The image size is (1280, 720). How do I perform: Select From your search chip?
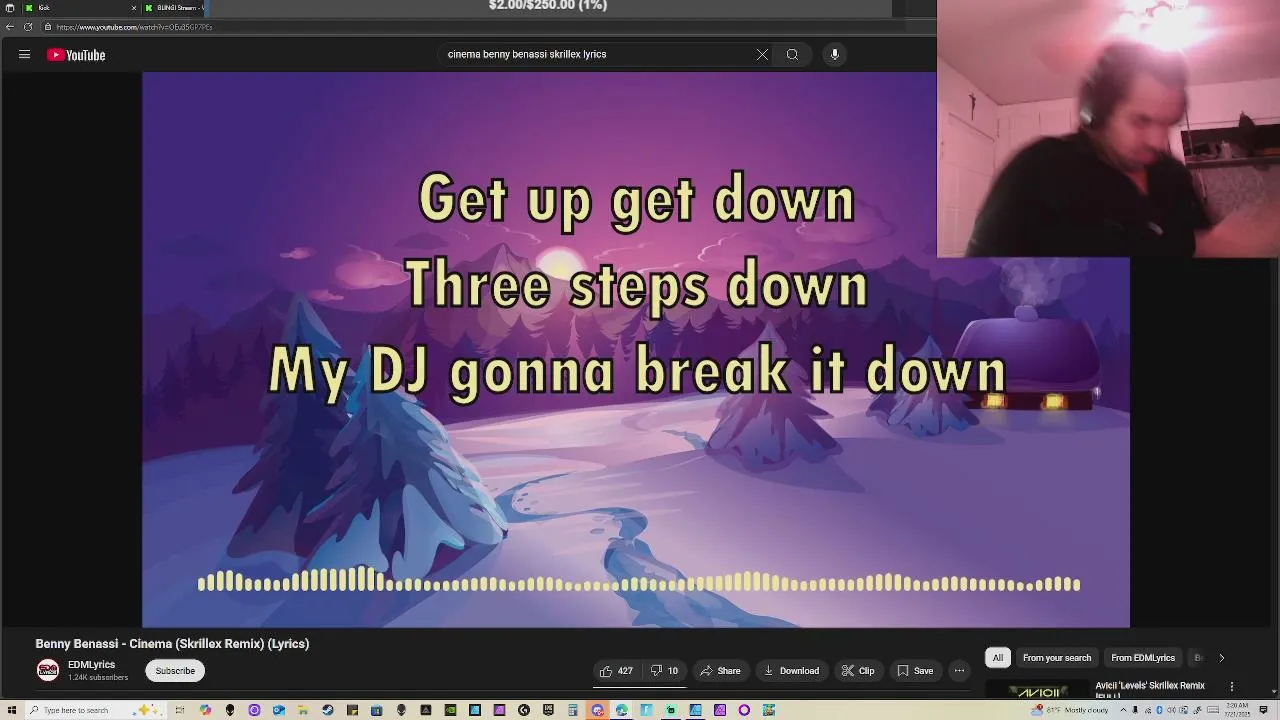coord(1057,658)
